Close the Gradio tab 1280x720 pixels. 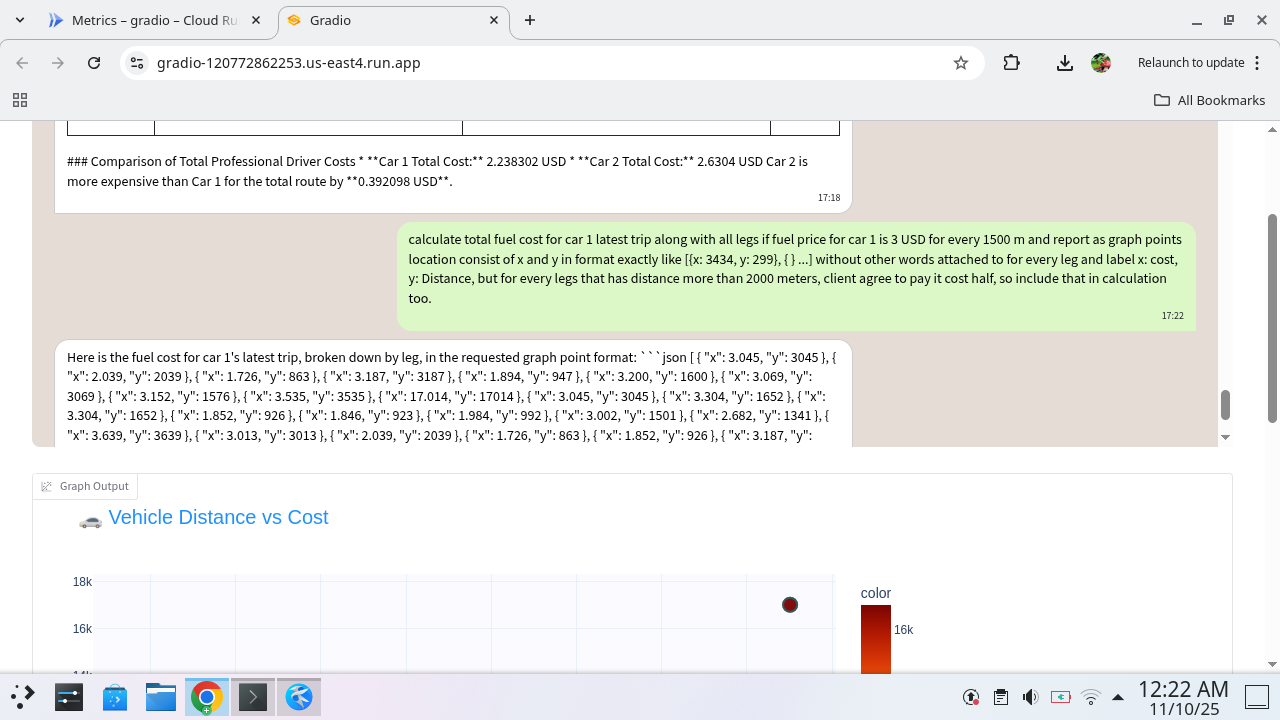click(494, 20)
